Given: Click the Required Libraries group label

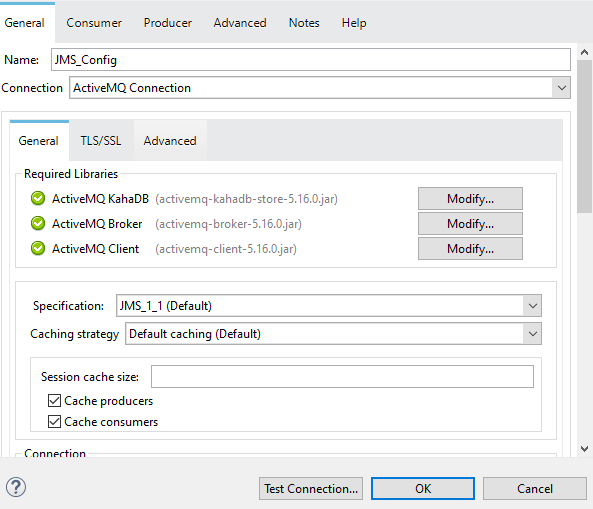Looking at the screenshot, I should coord(71,174).
